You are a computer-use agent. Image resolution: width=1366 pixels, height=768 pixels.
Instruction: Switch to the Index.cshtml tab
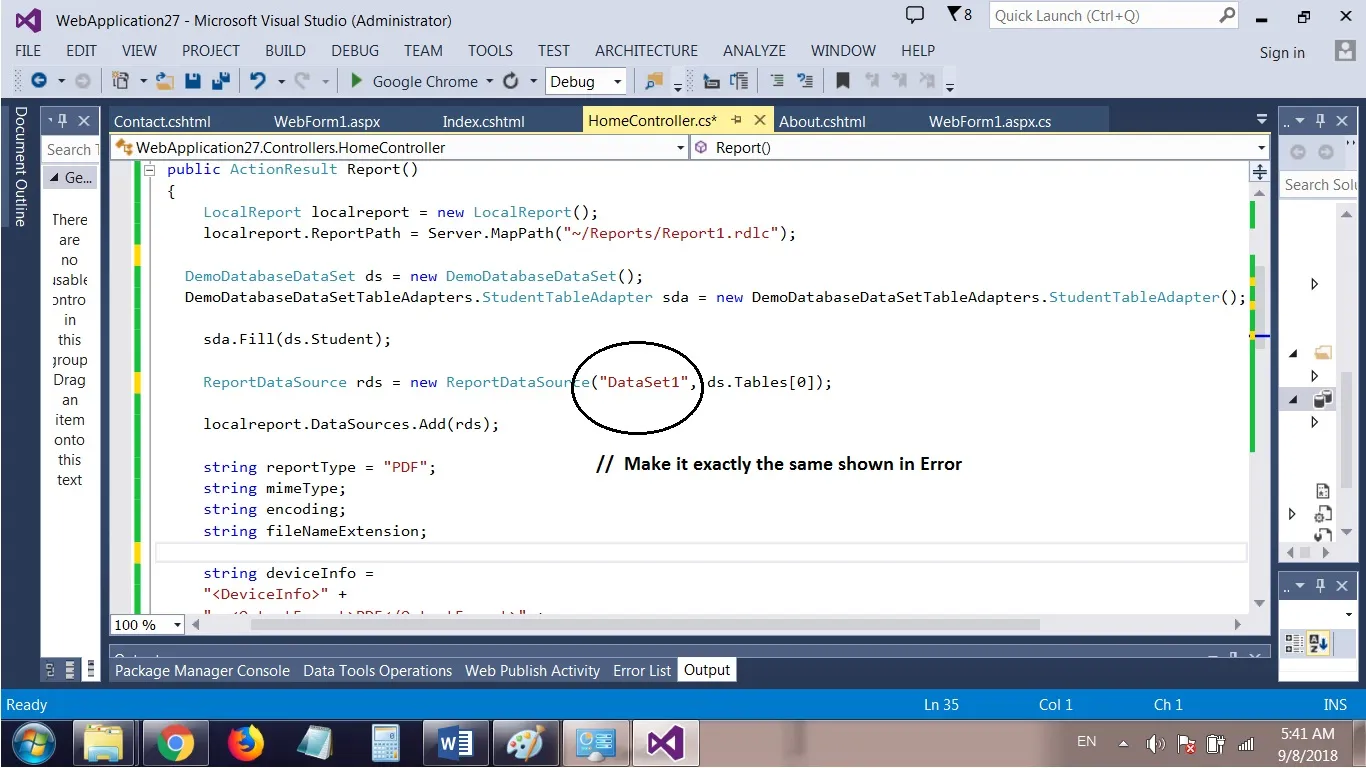coord(483,121)
